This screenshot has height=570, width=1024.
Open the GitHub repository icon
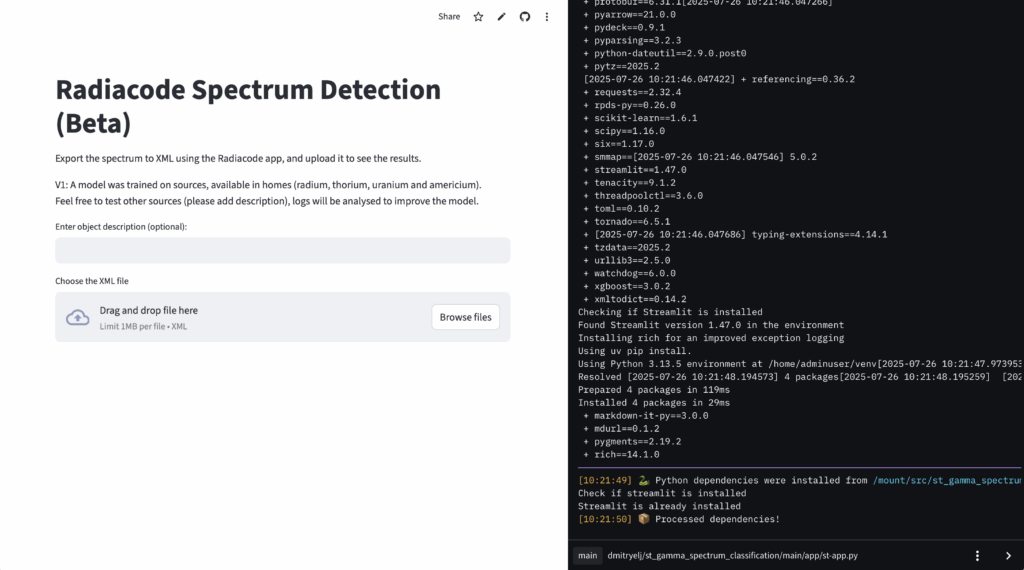[524, 17]
